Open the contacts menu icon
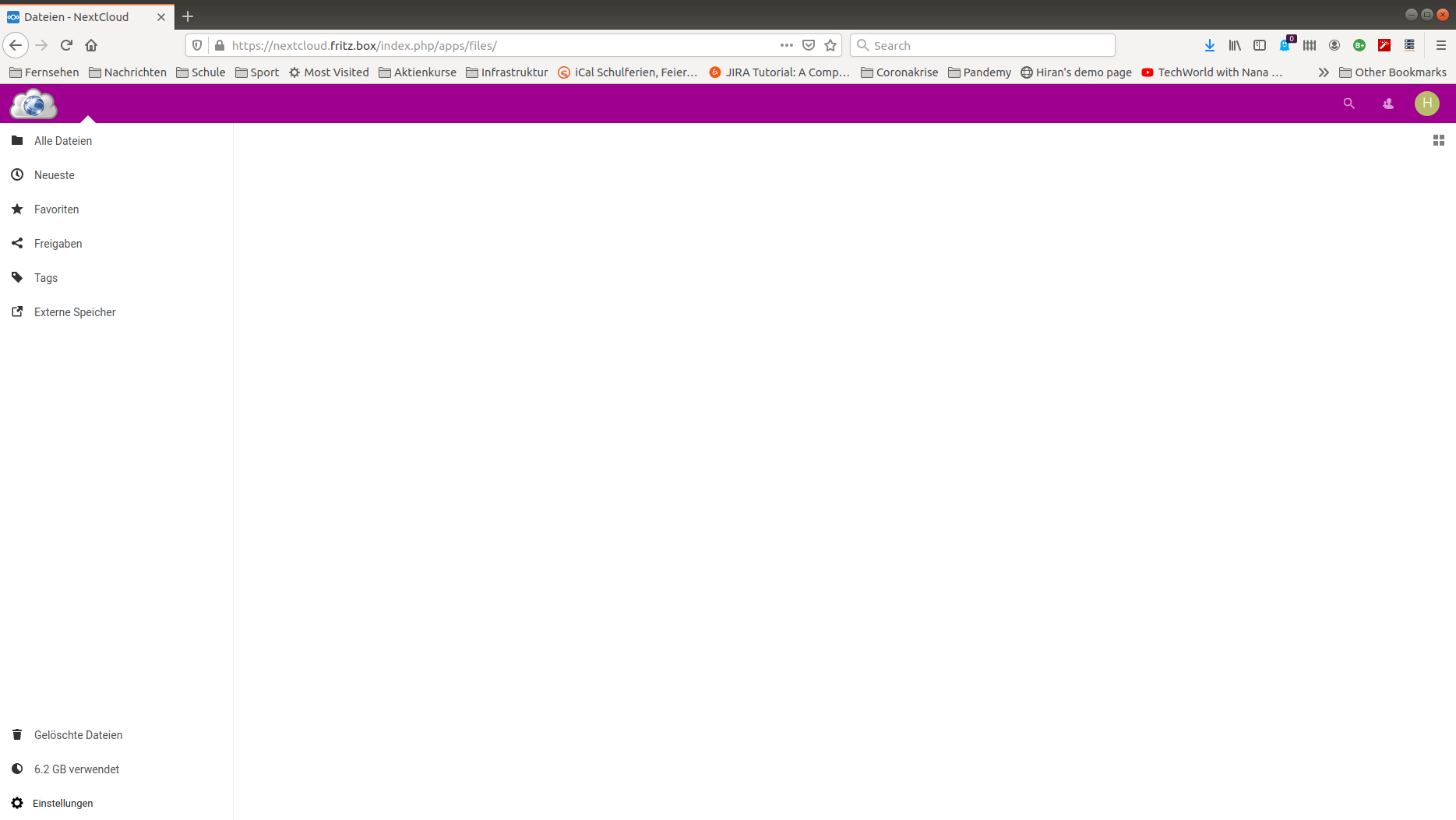The height and width of the screenshot is (820, 1456). coord(1388,104)
